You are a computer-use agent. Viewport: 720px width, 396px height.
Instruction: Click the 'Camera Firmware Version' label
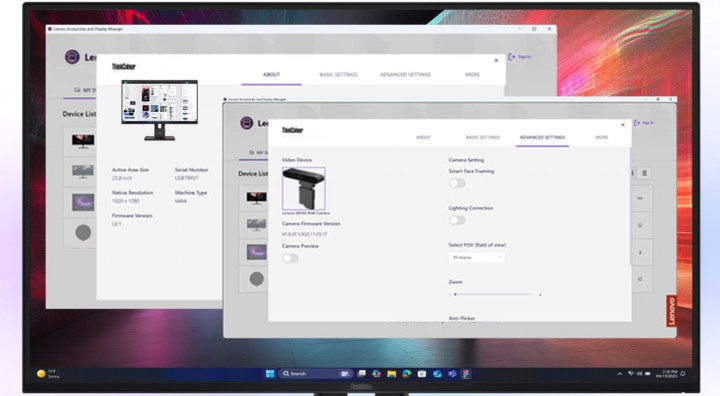[311, 224]
